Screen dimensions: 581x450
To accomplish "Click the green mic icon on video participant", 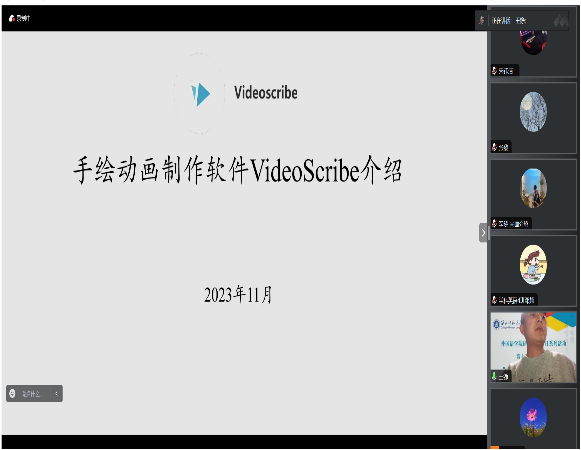I will [494, 376].
